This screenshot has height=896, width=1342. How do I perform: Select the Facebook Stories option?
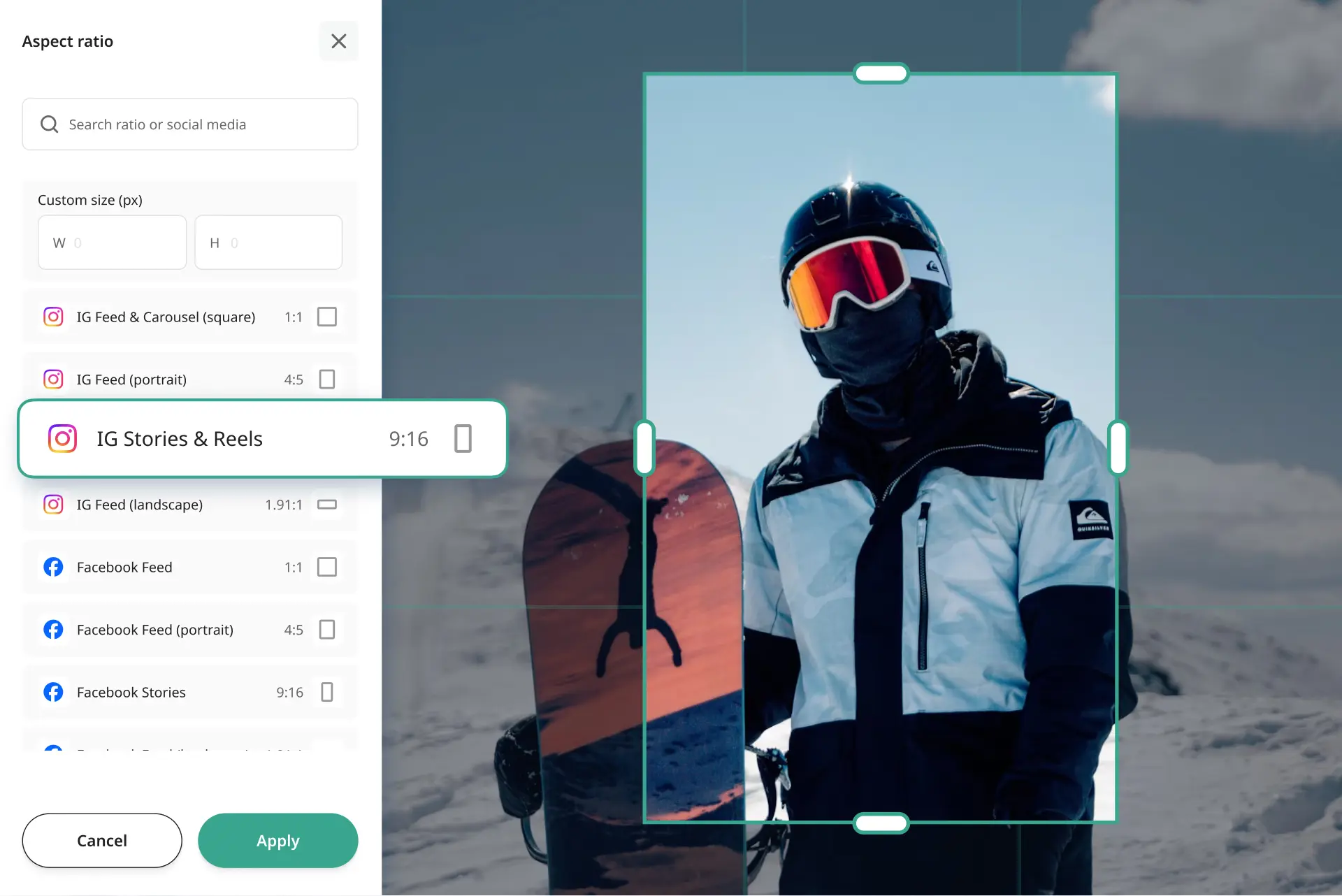tap(175, 692)
